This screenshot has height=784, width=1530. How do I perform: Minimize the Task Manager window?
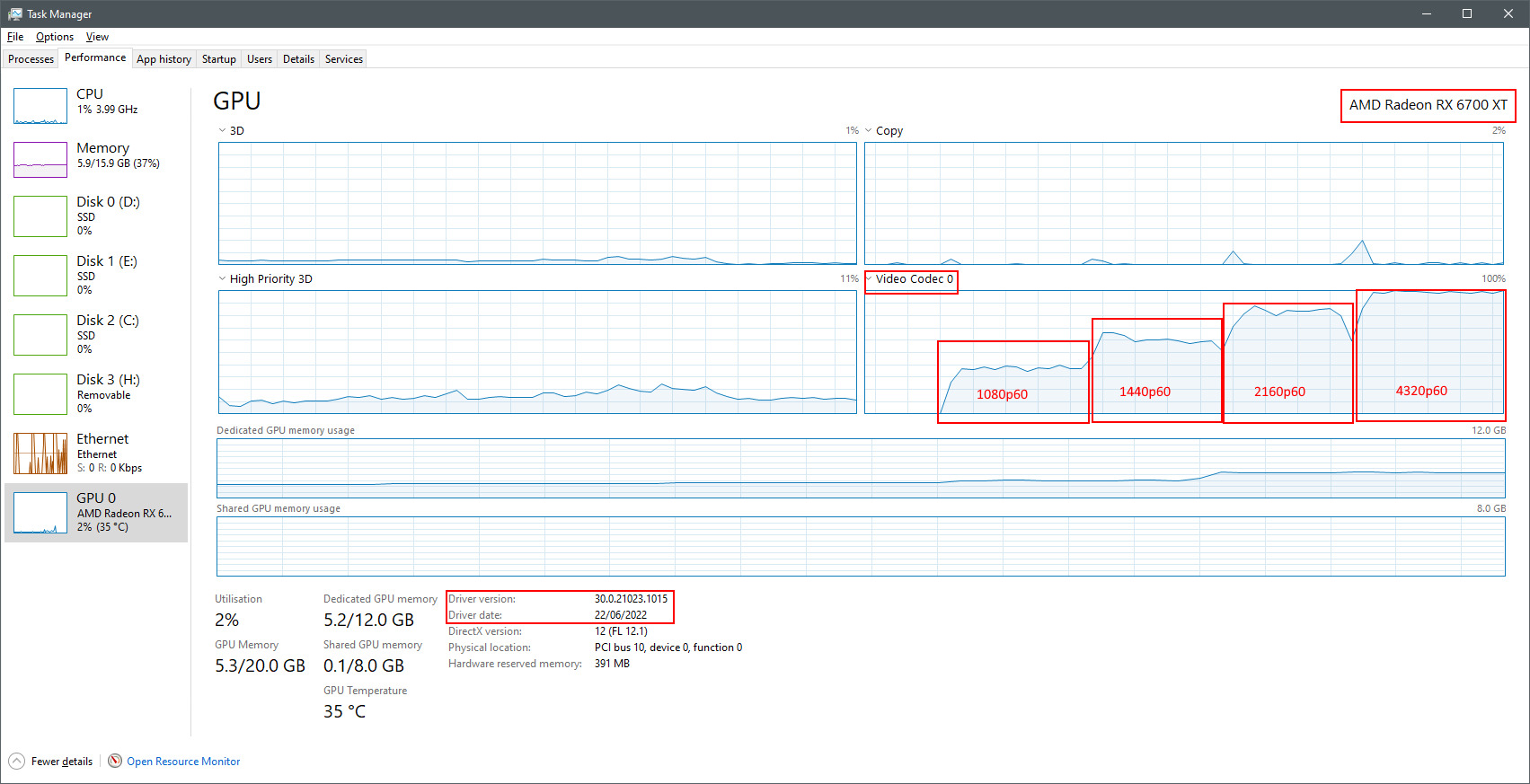(x=1427, y=13)
